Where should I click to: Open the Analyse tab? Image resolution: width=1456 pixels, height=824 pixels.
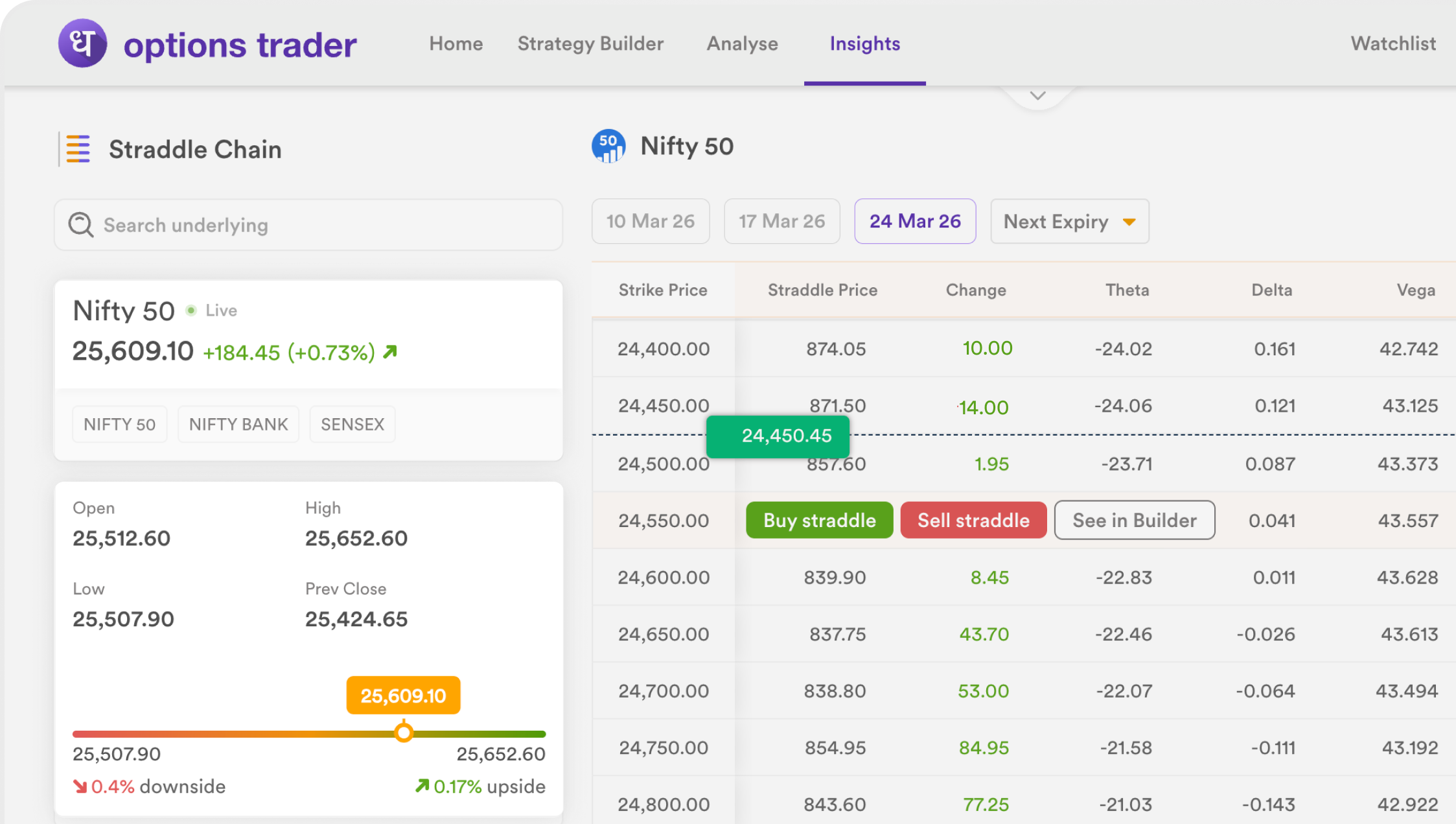click(743, 43)
